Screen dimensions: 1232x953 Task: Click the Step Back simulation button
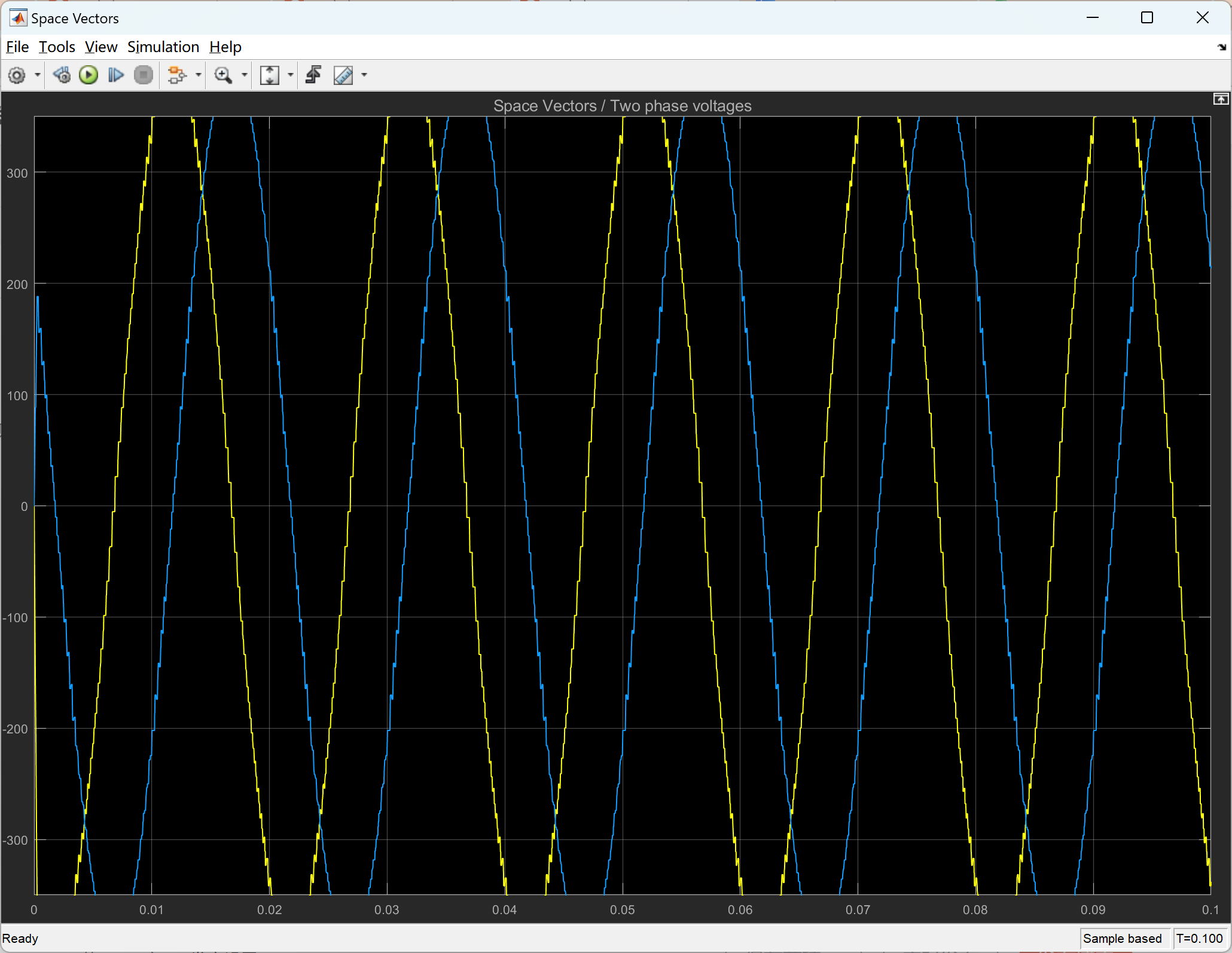62,75
